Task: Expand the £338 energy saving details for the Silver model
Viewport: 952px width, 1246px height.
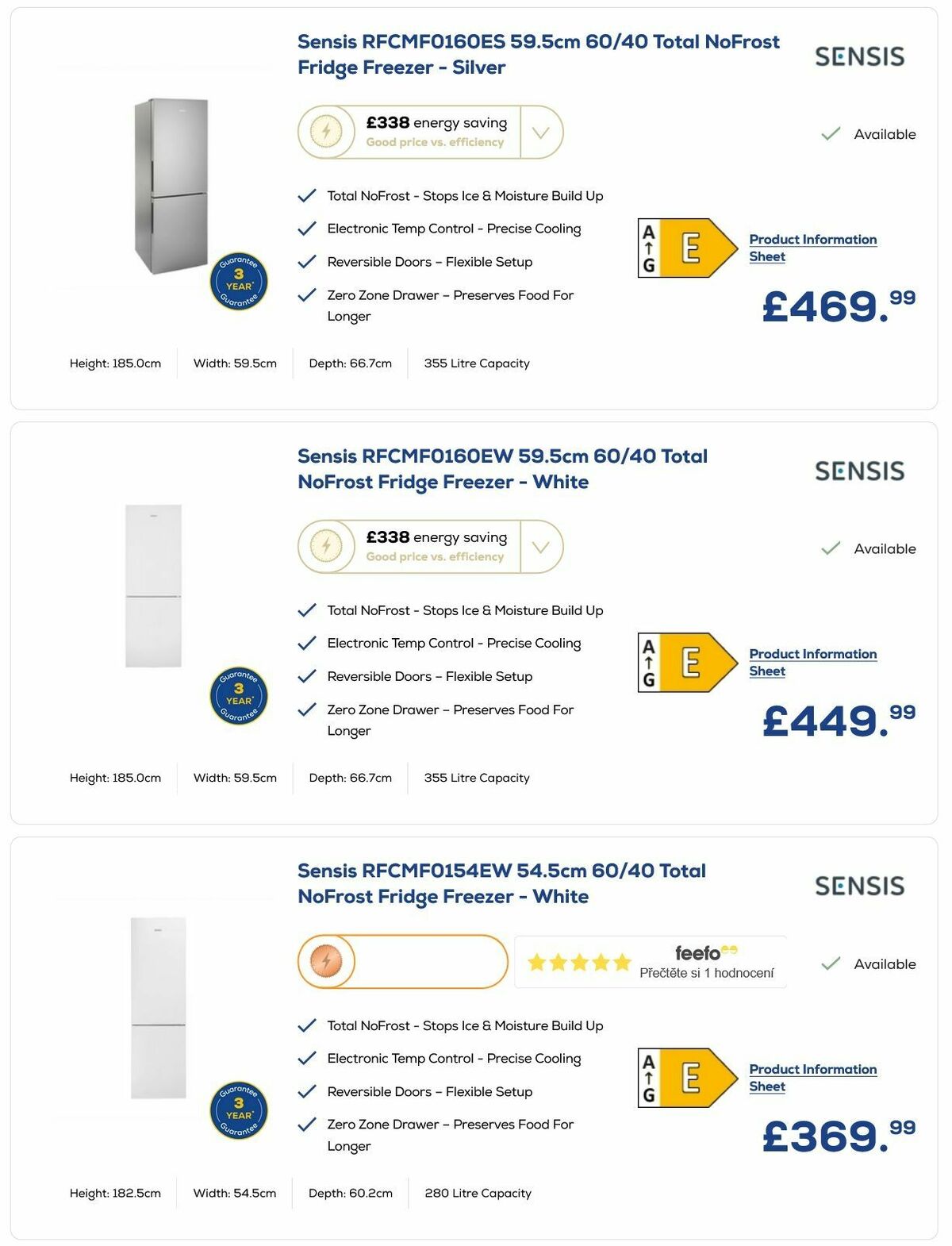Action: tap(540, 132)
